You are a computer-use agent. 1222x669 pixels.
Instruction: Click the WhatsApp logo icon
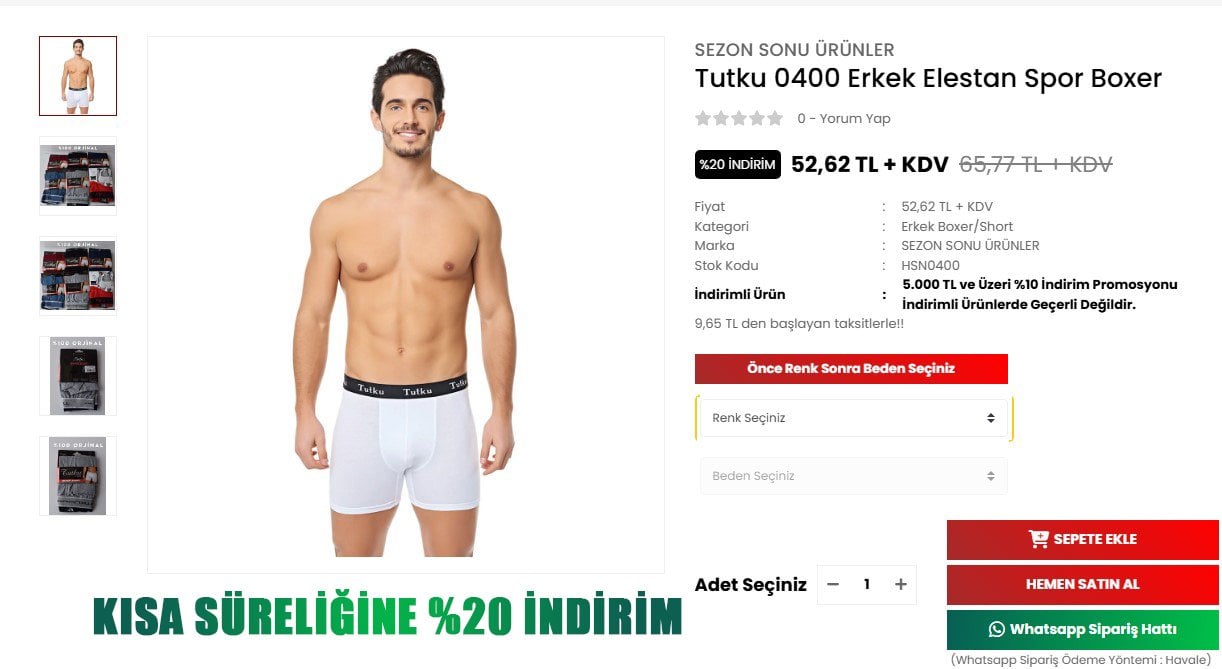tap(996, 630)
